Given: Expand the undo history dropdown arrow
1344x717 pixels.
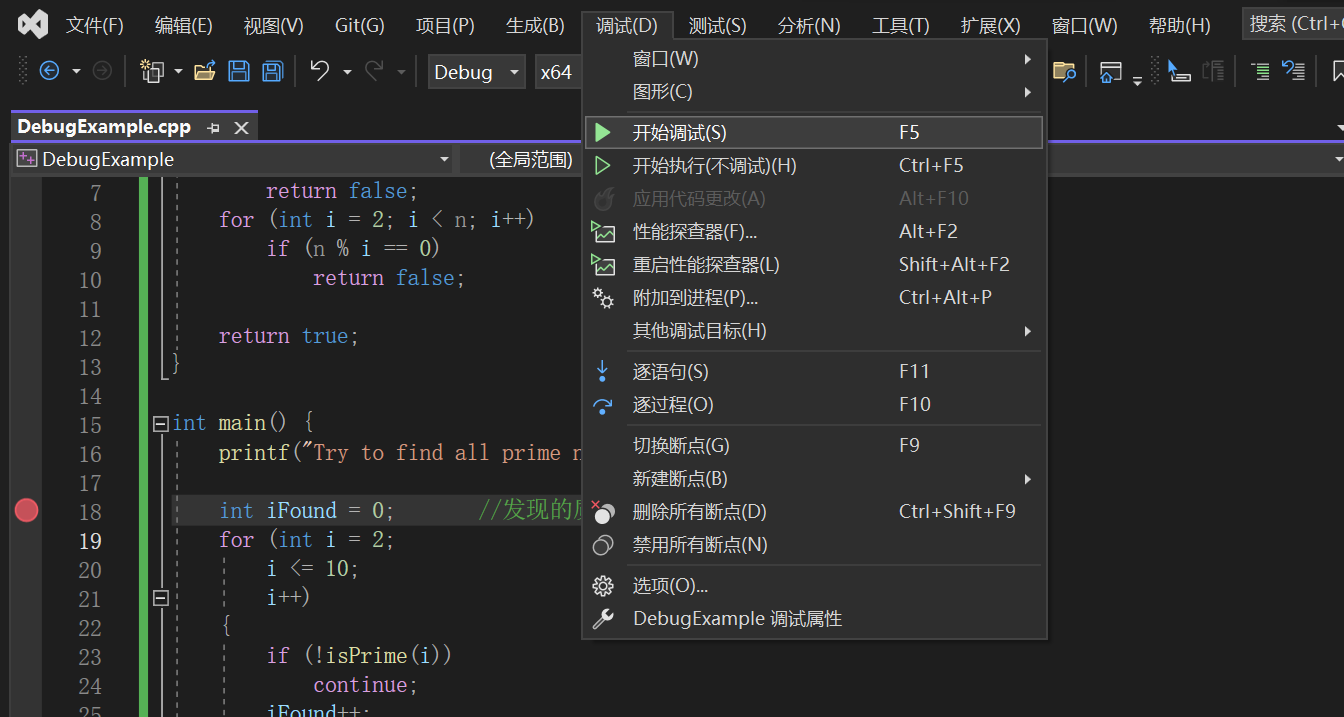Looking at the screenshot, I should tap(347, 72).
